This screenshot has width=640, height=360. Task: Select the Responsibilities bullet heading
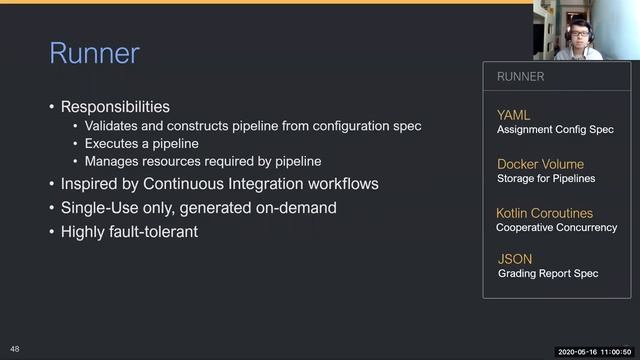tap(115, 107)
